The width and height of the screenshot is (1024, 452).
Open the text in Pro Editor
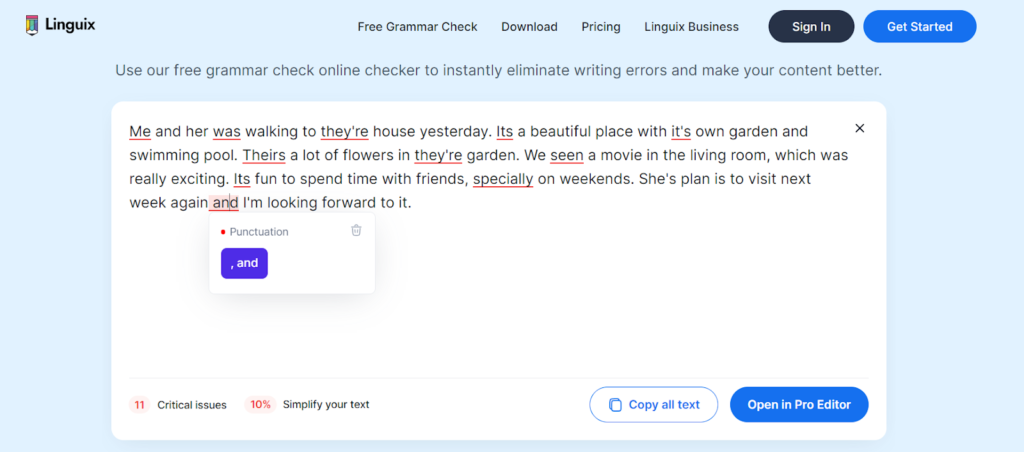coord(799,404)
